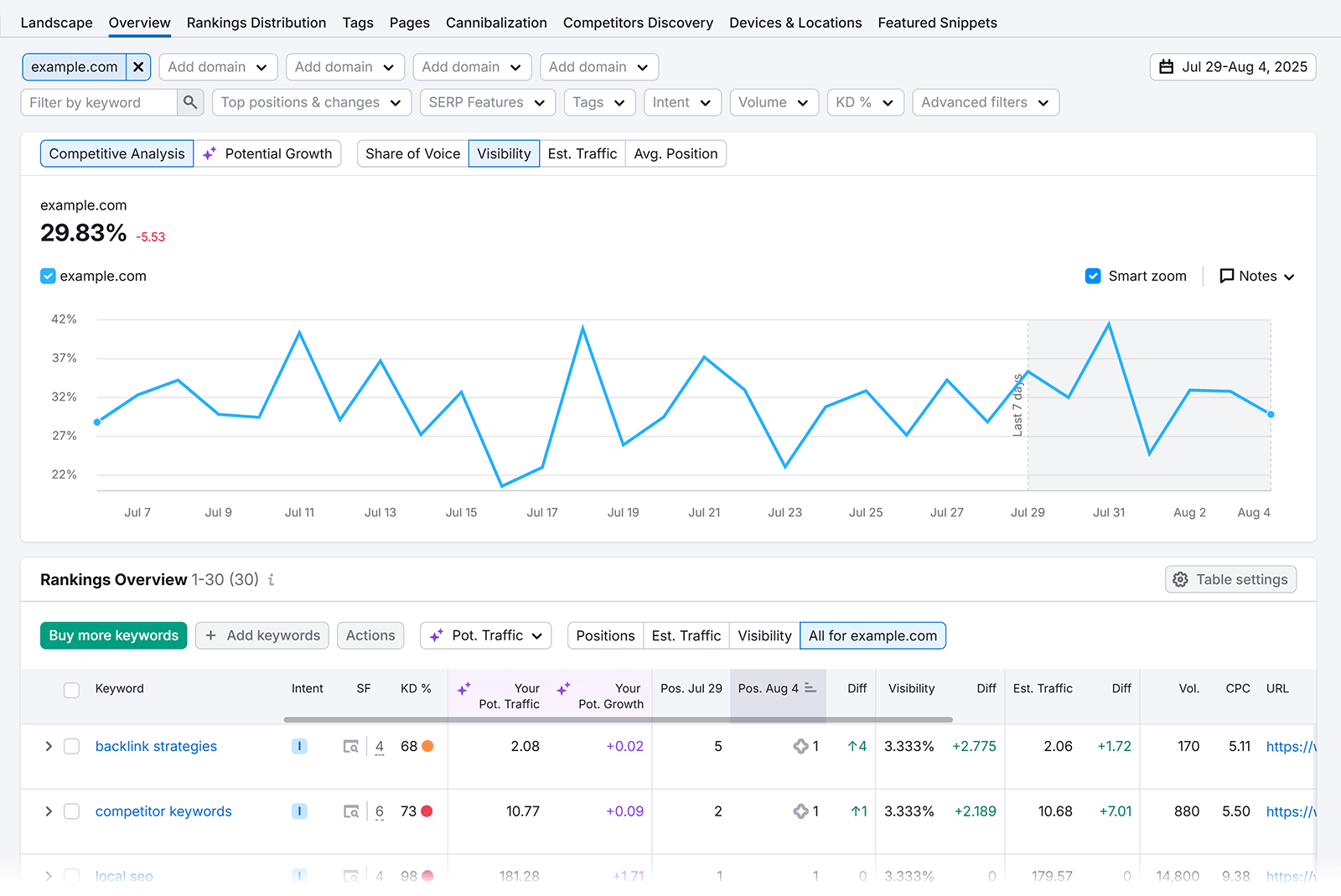Toggle the Smart zoom checkbox

(x=1093, y=276)
